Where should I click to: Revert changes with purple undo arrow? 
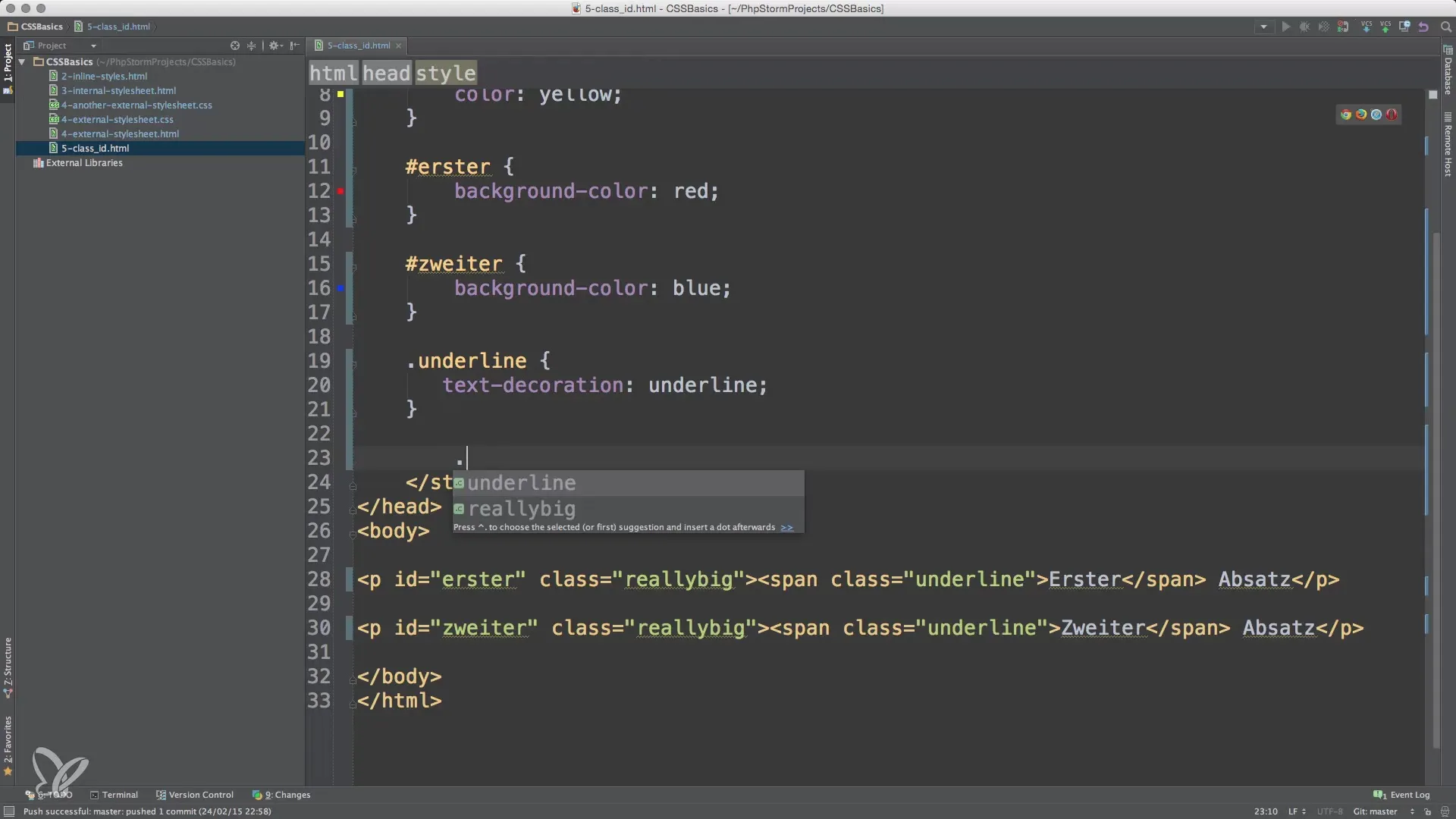pos(1423,27)
